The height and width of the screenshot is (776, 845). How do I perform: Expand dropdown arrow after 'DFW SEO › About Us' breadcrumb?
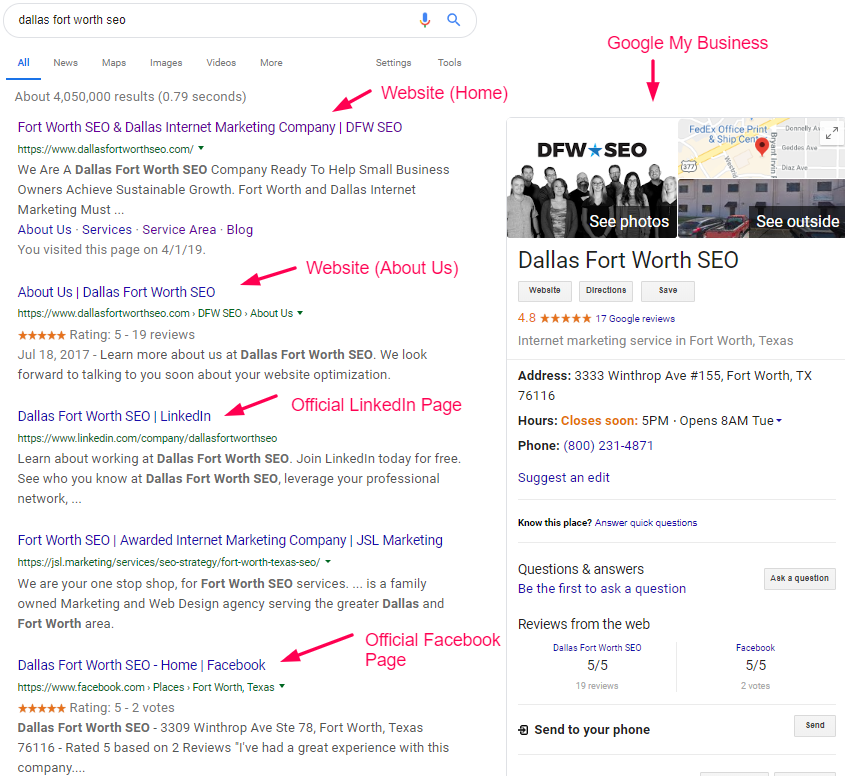tap(300, 313)
